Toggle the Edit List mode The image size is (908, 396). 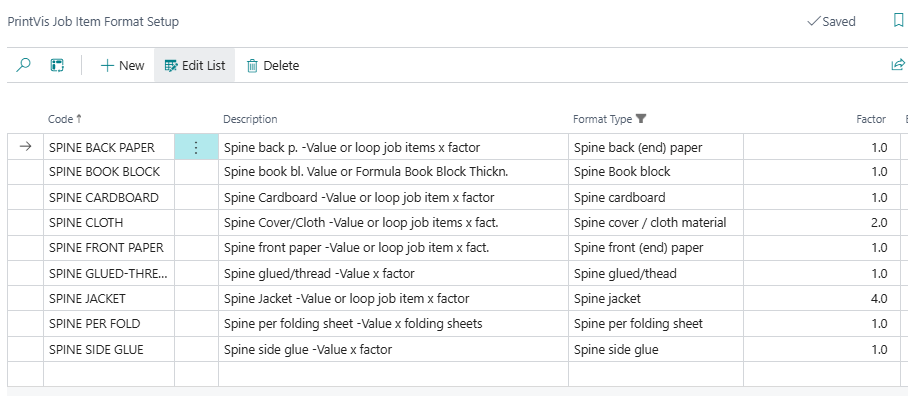pyautogui.click(x=195, y=65)
